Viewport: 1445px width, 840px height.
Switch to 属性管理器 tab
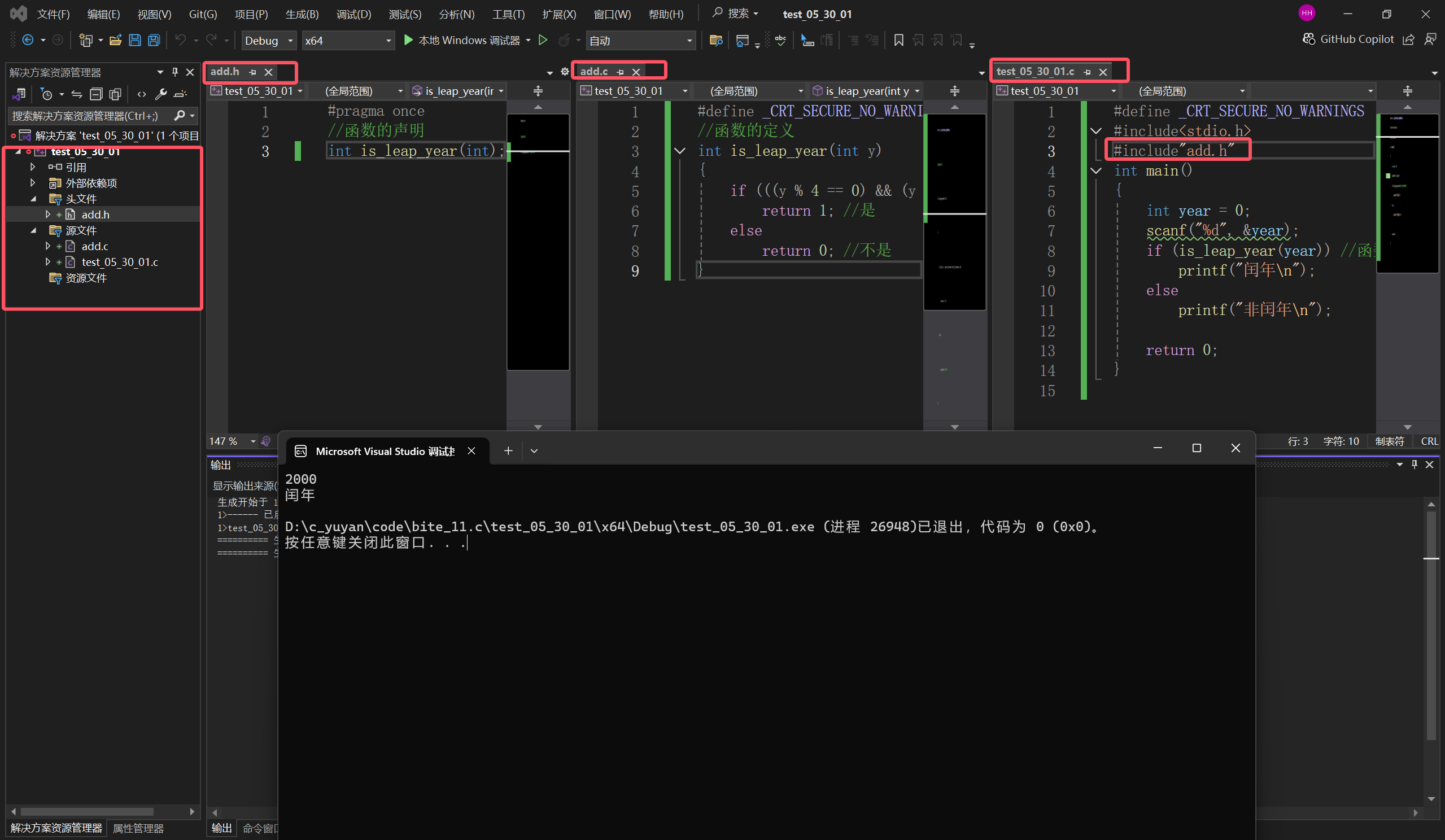point(138,828)
